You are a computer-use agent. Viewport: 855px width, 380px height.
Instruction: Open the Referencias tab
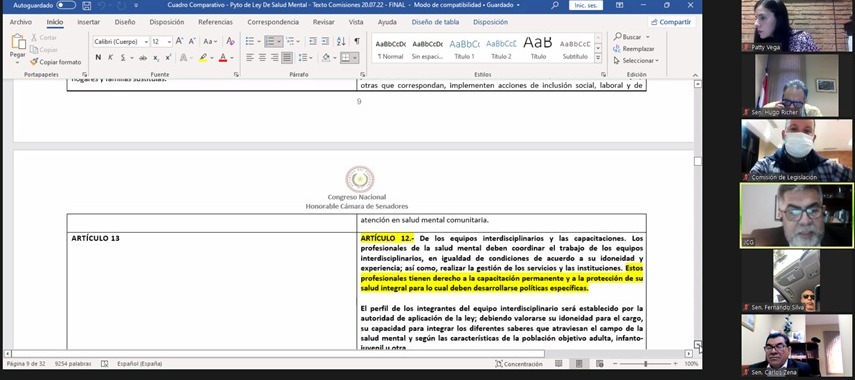(215, 22)
